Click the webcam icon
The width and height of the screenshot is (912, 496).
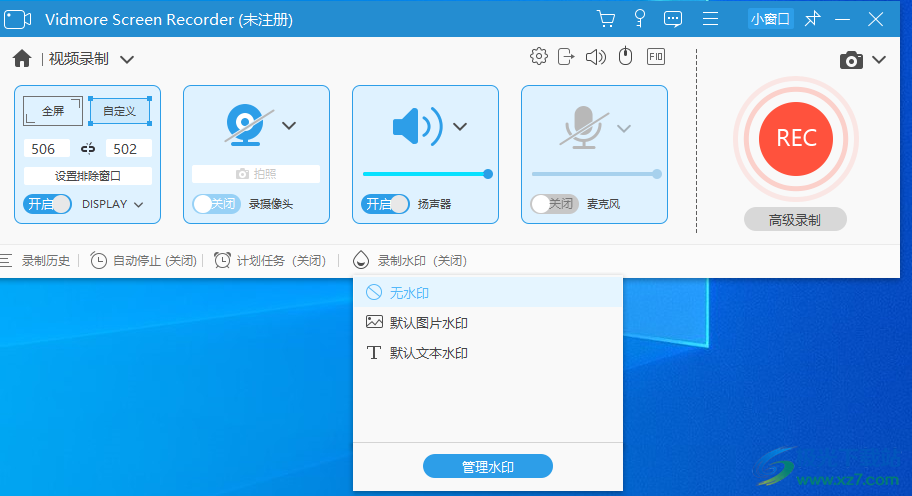coord(248,124)
